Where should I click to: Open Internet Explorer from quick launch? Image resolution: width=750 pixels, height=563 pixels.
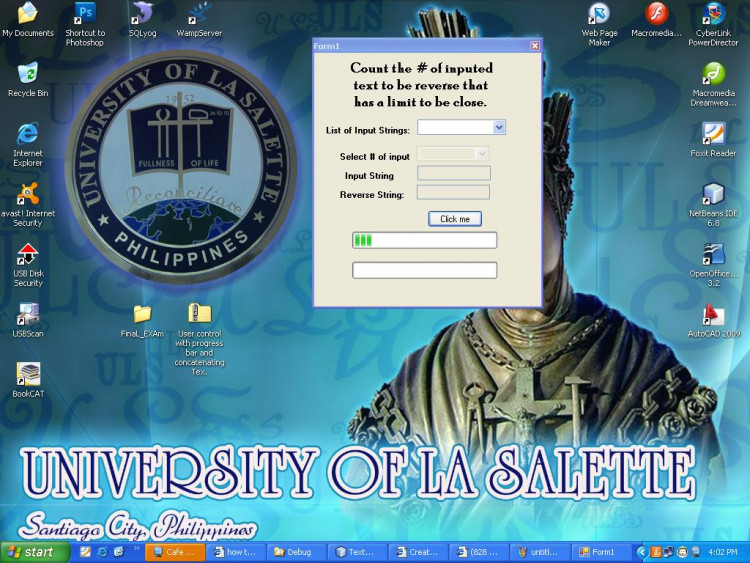click(102, 552)
